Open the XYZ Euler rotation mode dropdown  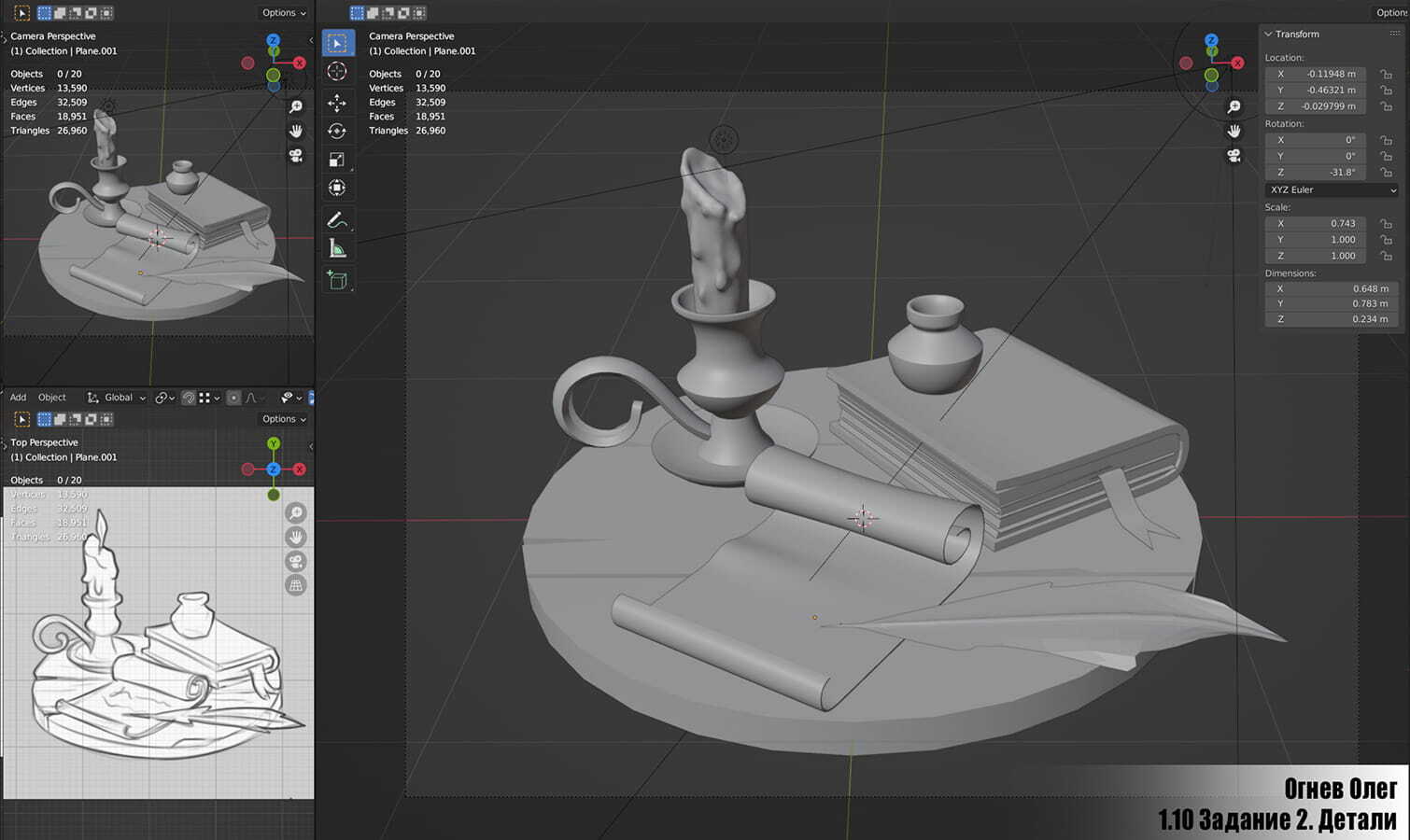1331,189
